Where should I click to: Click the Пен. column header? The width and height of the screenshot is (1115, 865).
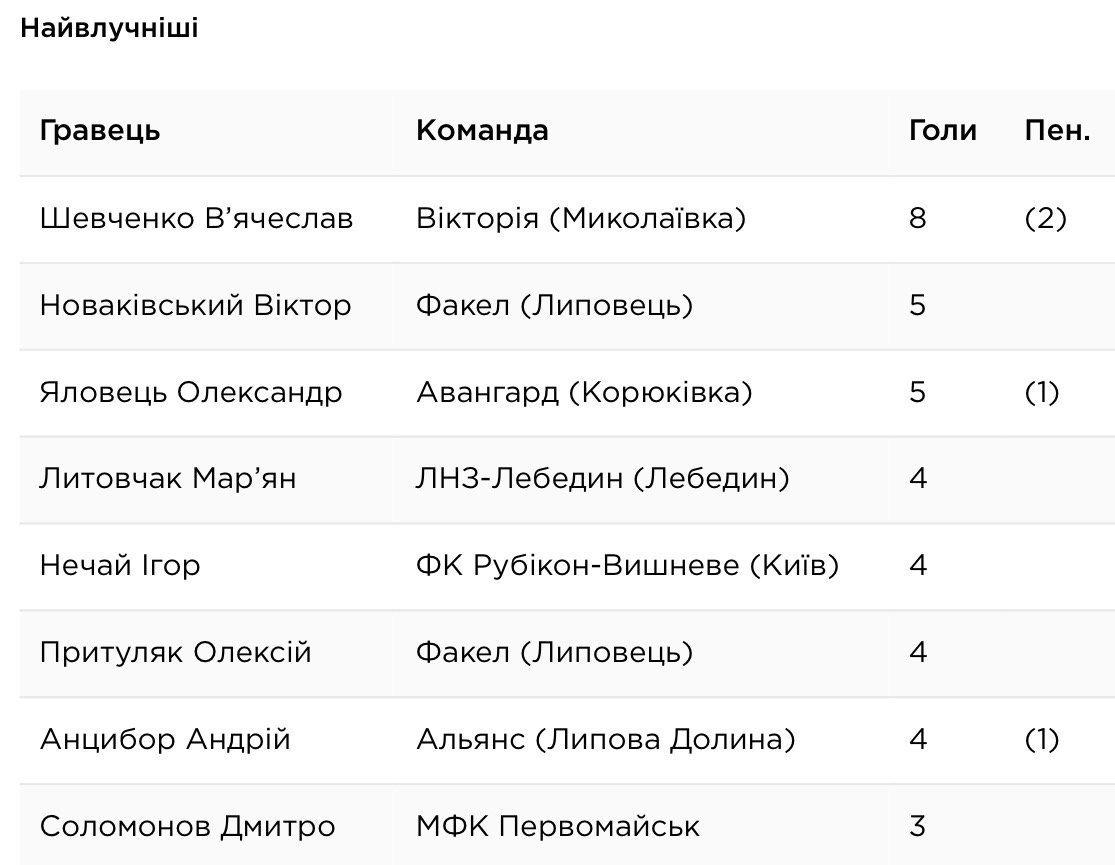click(1057, 131)
